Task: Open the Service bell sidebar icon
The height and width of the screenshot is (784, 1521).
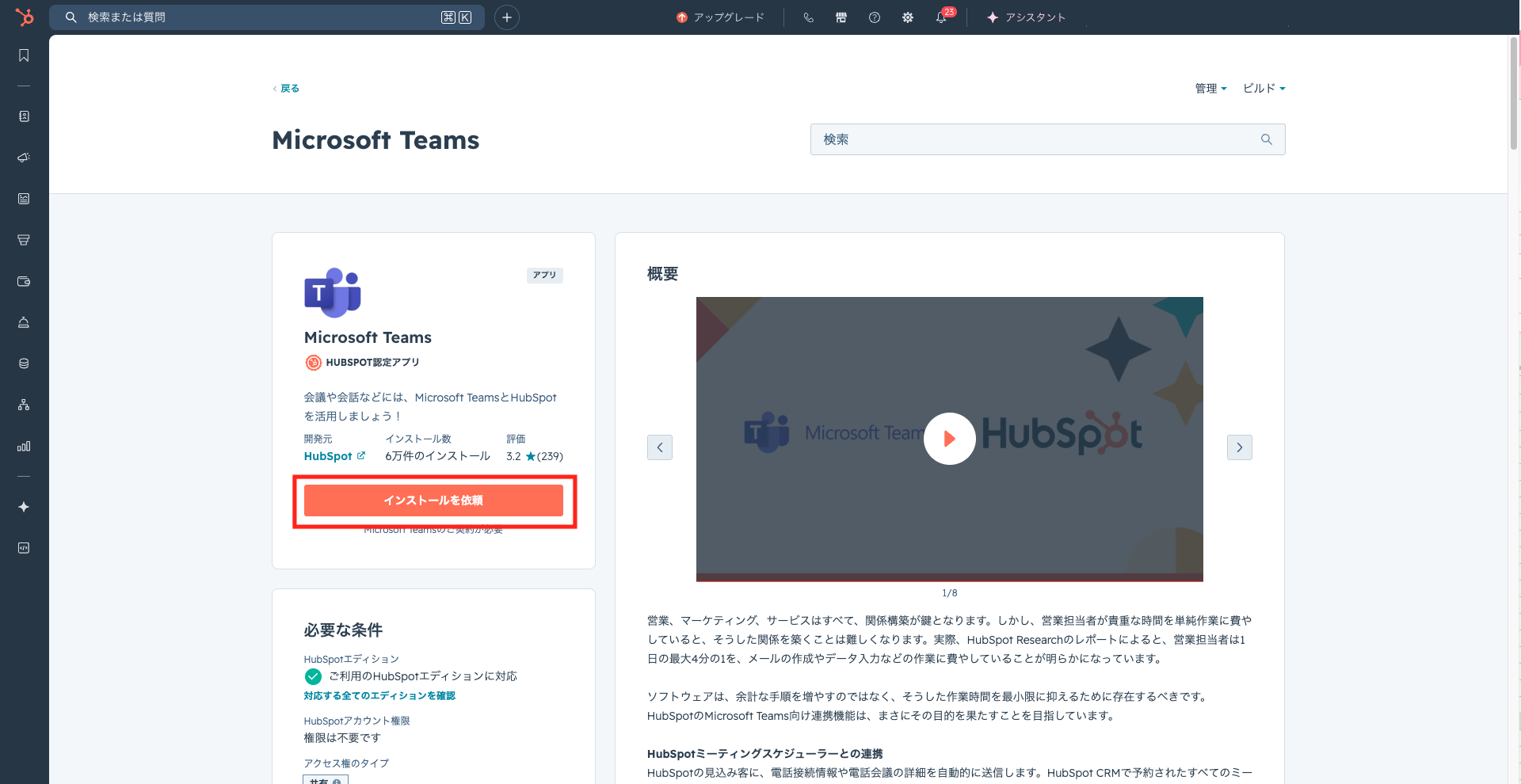Action: click(x=24, y=322)
